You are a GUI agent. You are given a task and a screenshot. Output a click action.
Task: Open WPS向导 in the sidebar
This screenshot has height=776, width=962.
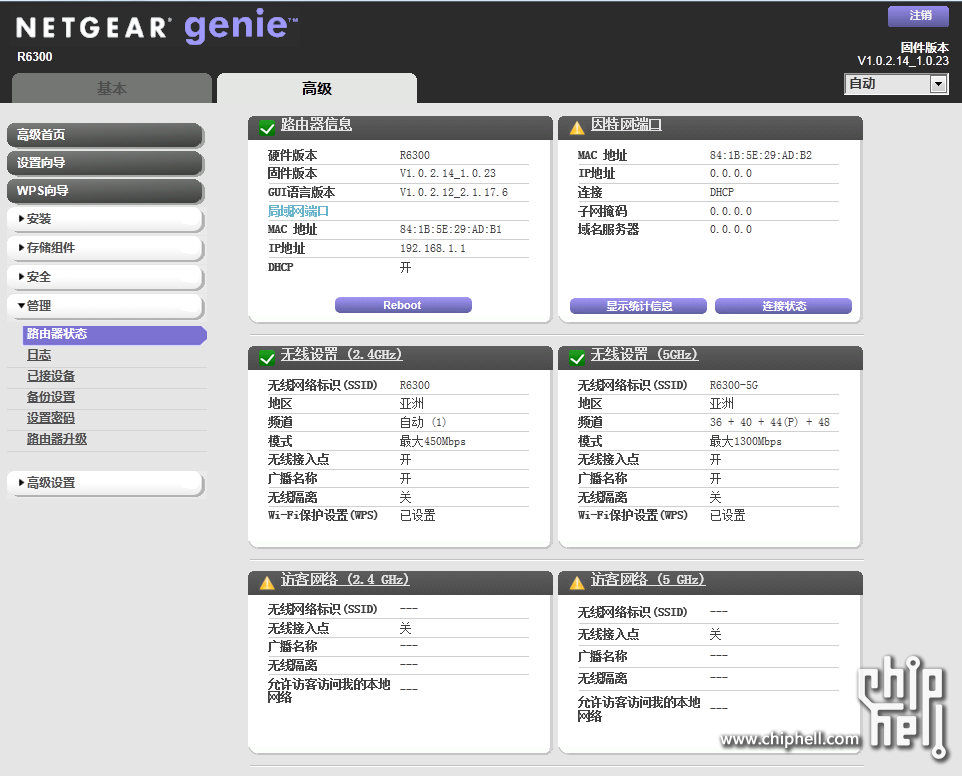pos(105,191)
